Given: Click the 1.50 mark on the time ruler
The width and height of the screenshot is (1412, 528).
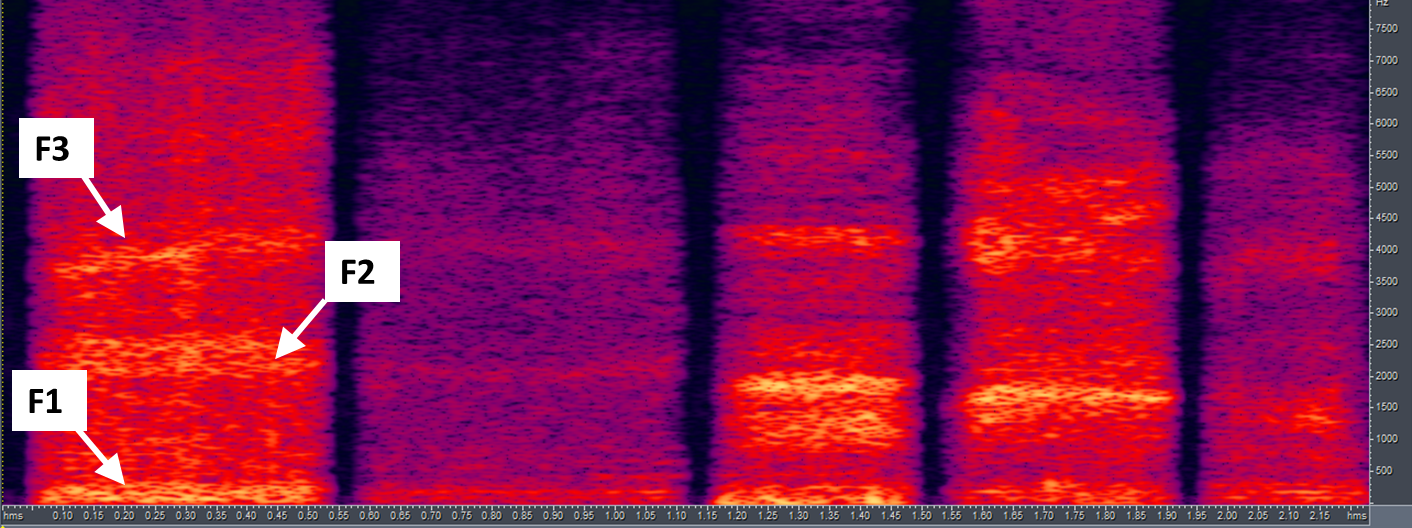Looking at the screenshot, I should 922,517.
